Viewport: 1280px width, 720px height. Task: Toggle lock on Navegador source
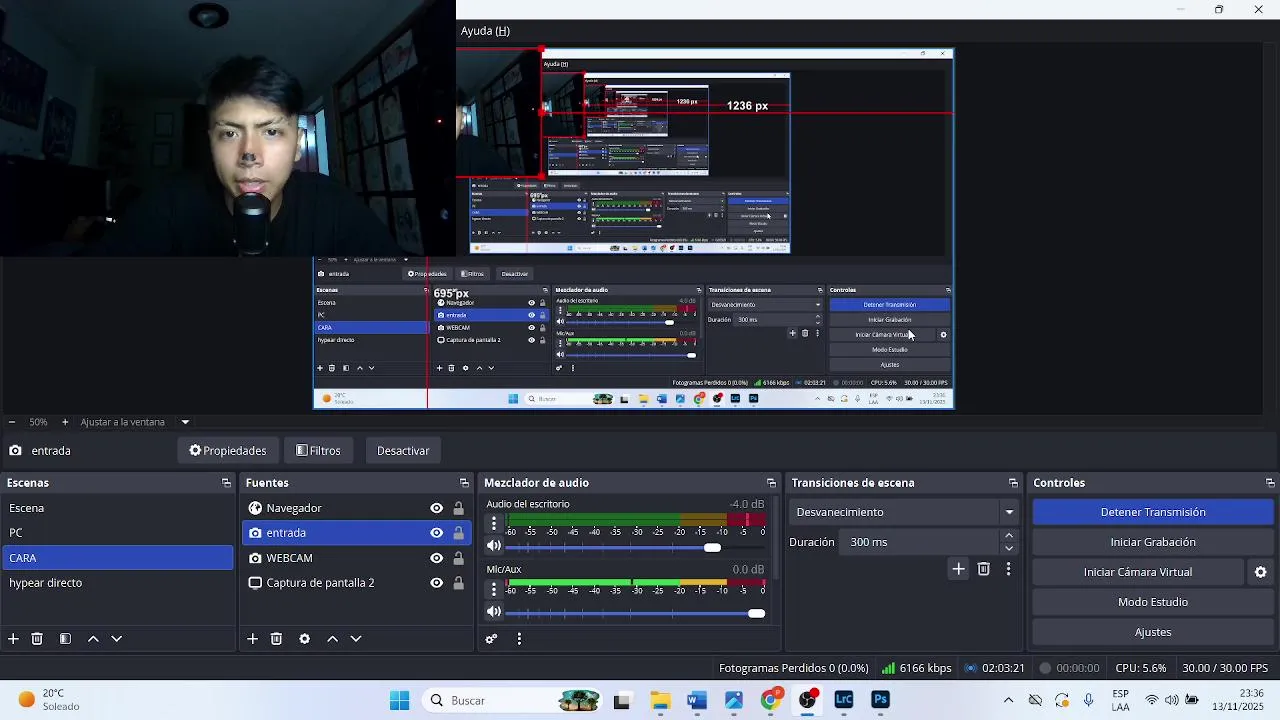point(458,508)
